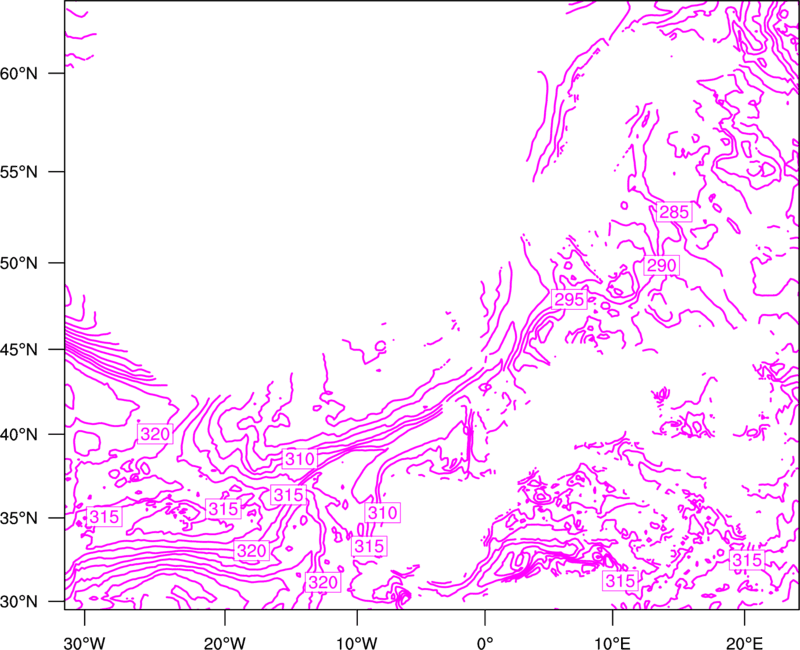Viewport: 800px width, 650px height.
Task: Click the 285 contour value label
Action: tap(674, 212)
